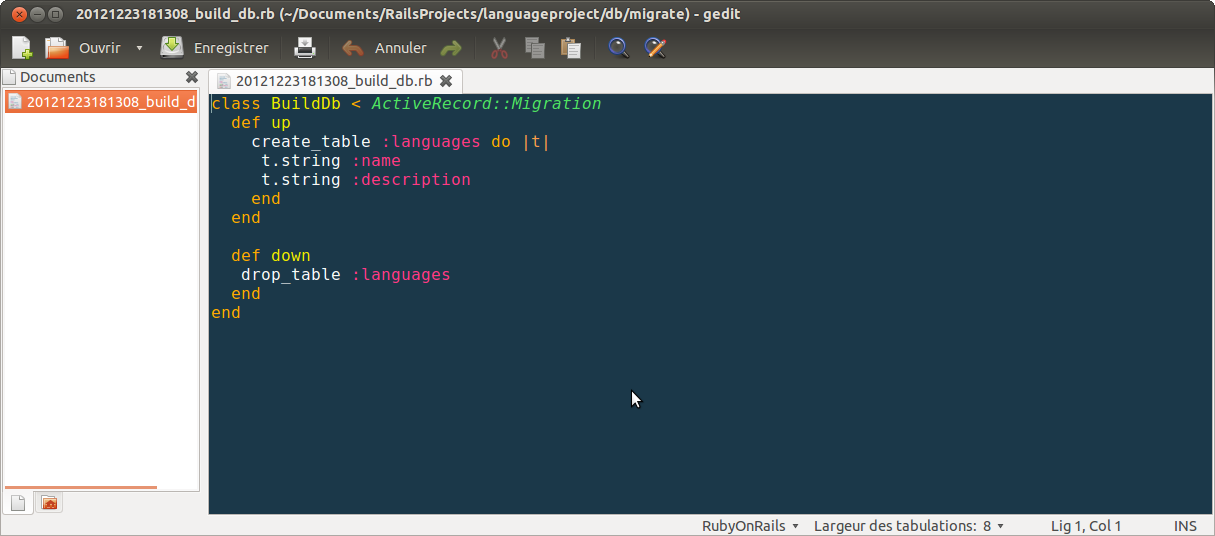
Task: Maximize the gedit window
Action: tap(56, 14)
